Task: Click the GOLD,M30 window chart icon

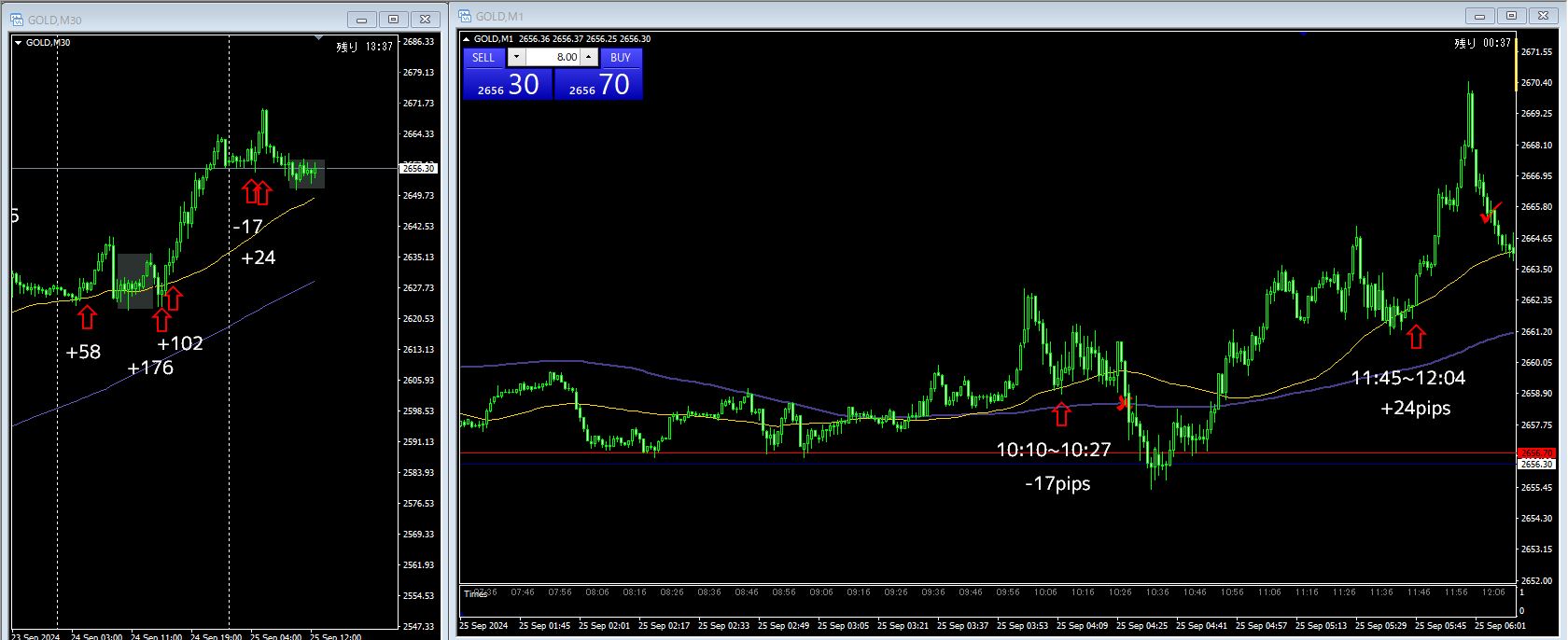Action: coord(17,20)
